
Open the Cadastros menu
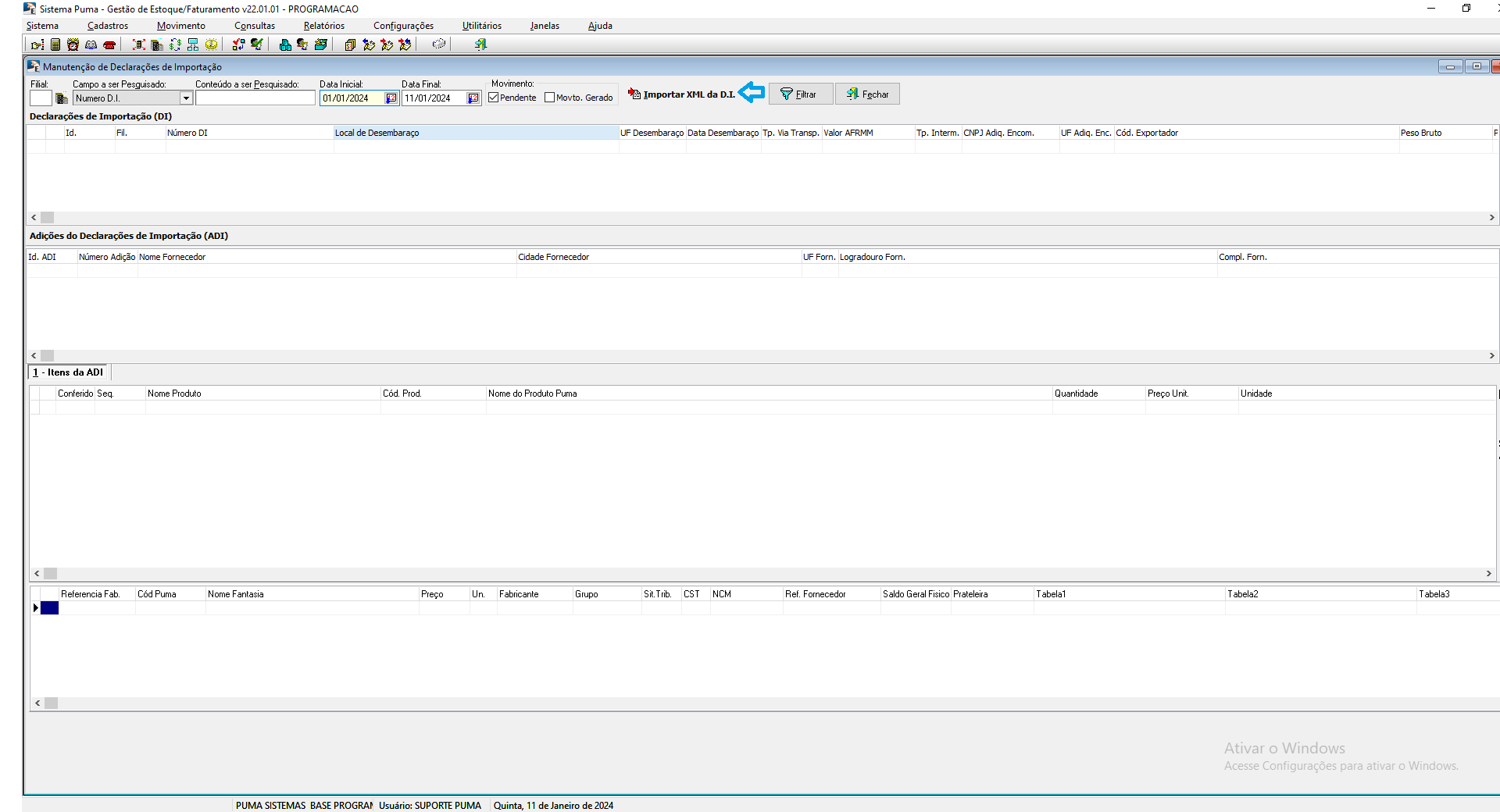[108, 26]
